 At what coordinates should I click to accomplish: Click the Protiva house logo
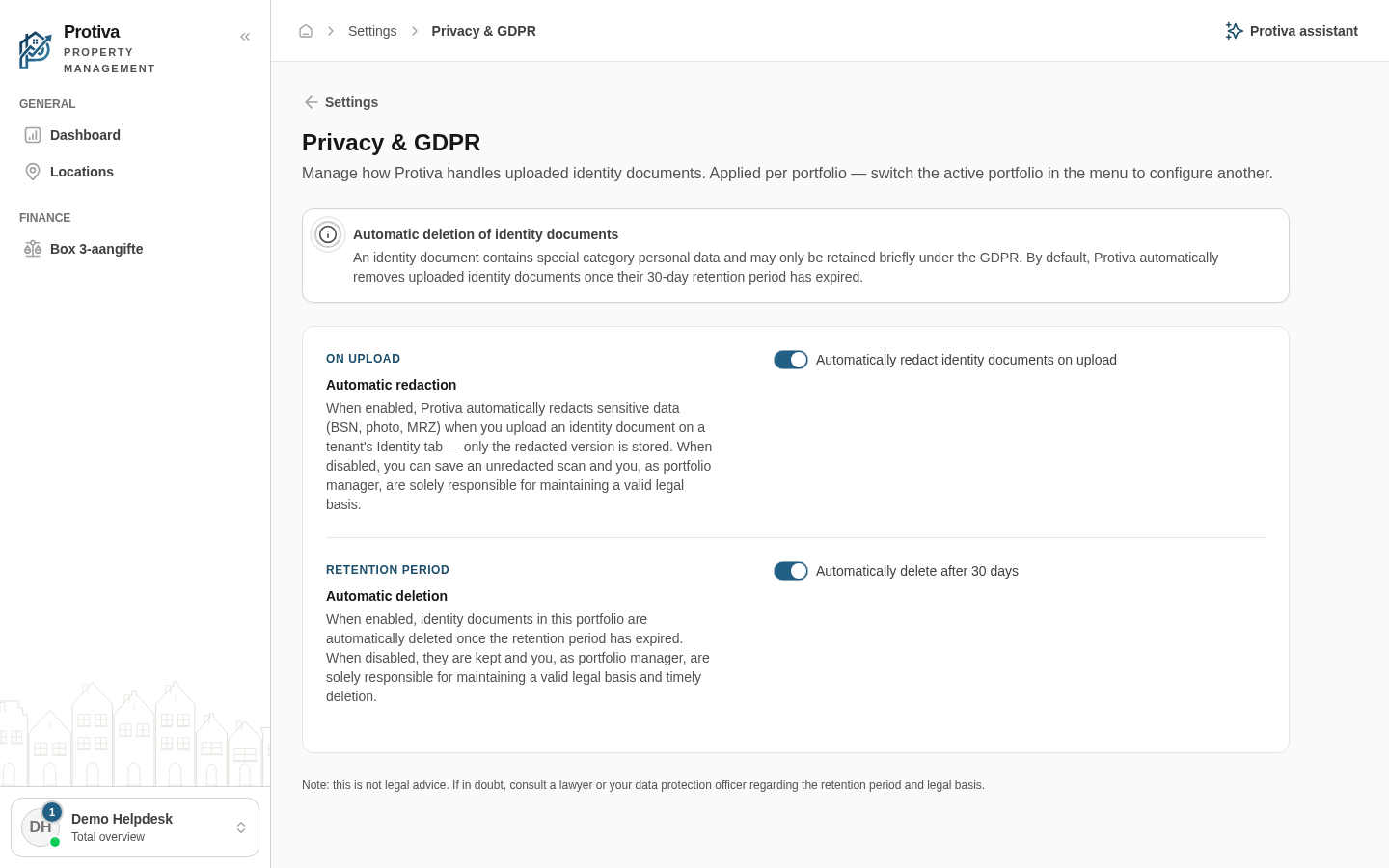(x=35, y=50)
